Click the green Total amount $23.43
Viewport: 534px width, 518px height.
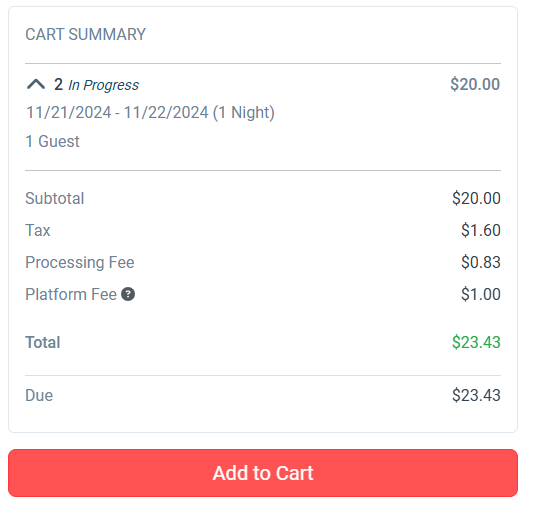click(476, 342)
